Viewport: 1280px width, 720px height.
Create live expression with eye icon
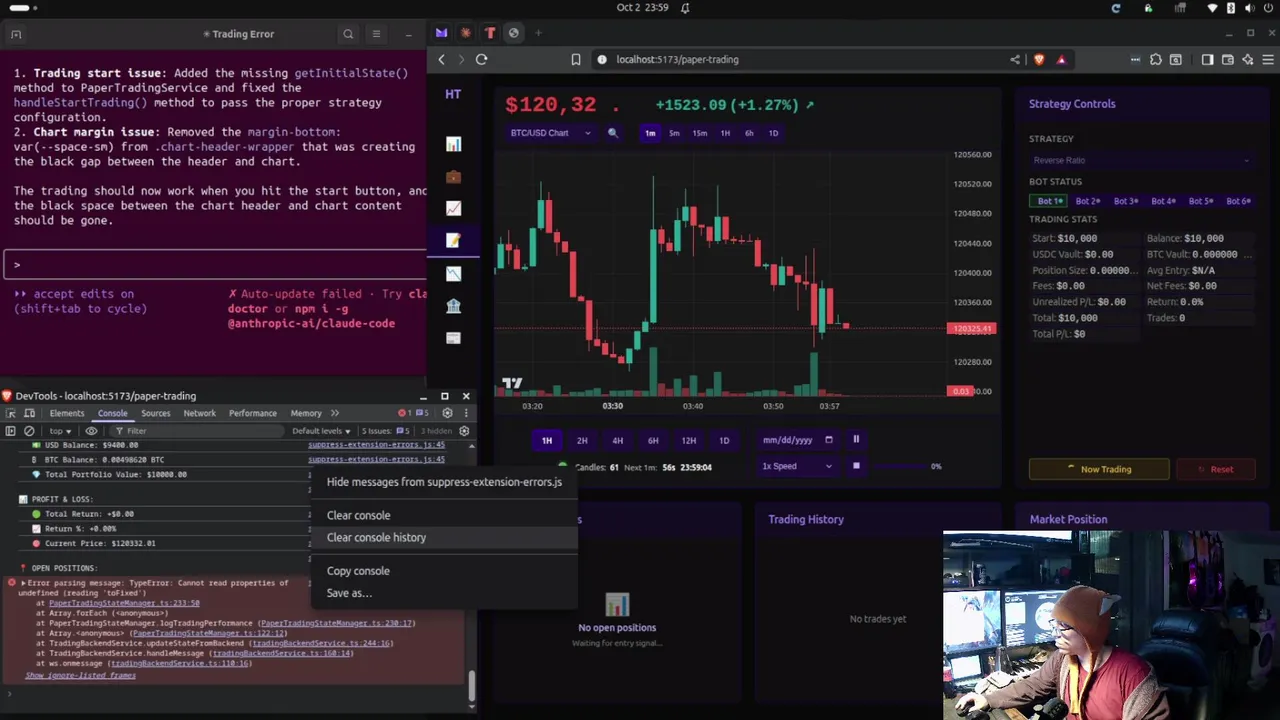91,431
